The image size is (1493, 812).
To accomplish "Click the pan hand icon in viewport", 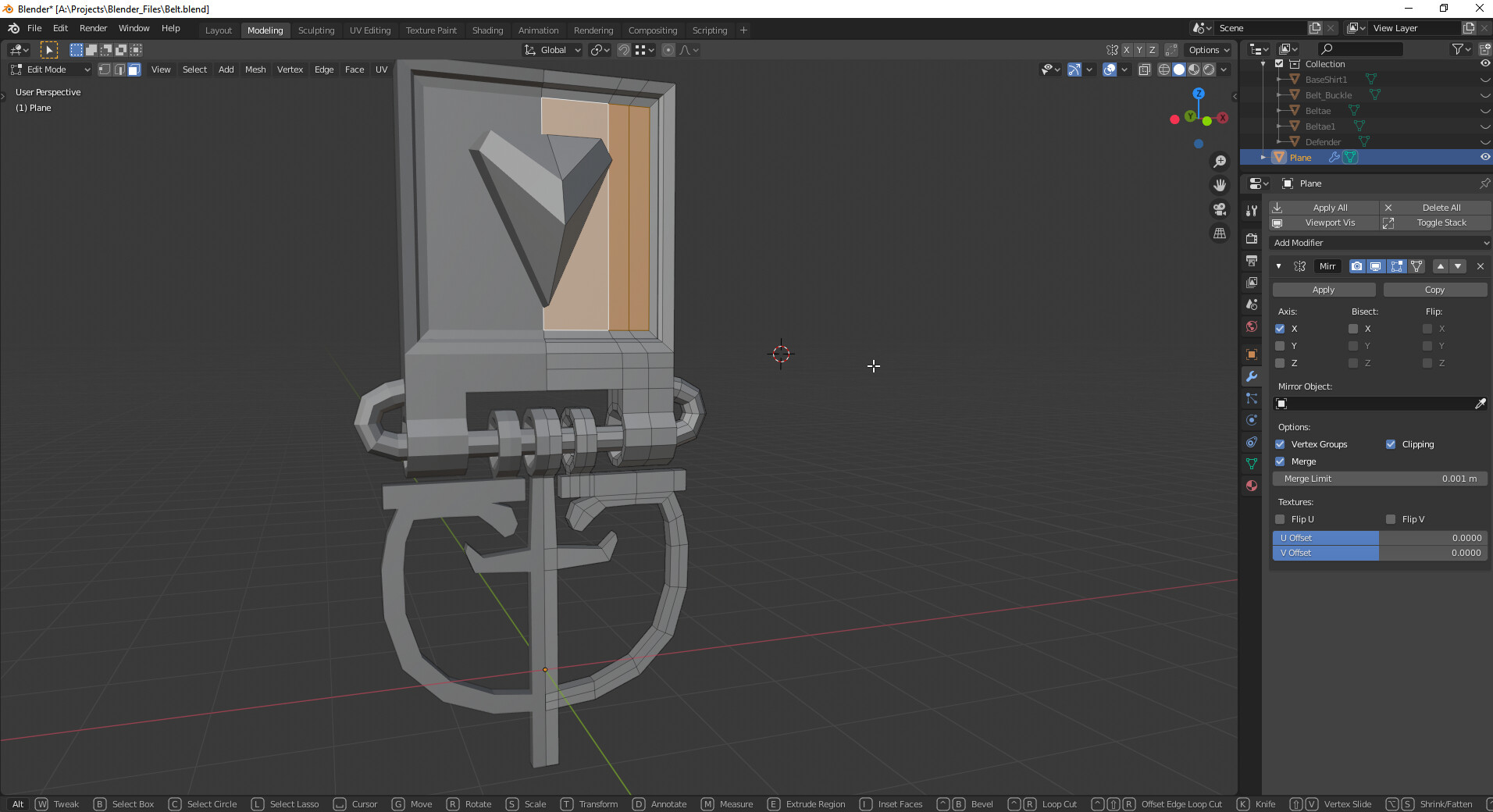I will click(x=1219, y=185).
